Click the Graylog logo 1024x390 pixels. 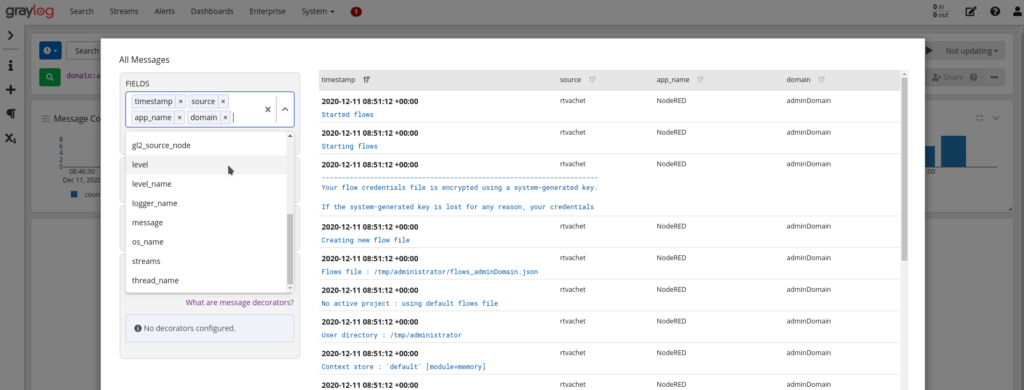pyautogui.click(x=29, y=11)
